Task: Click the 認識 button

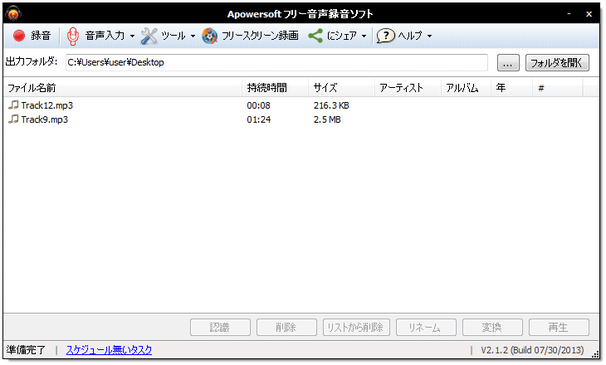Action: click(220, 327)
